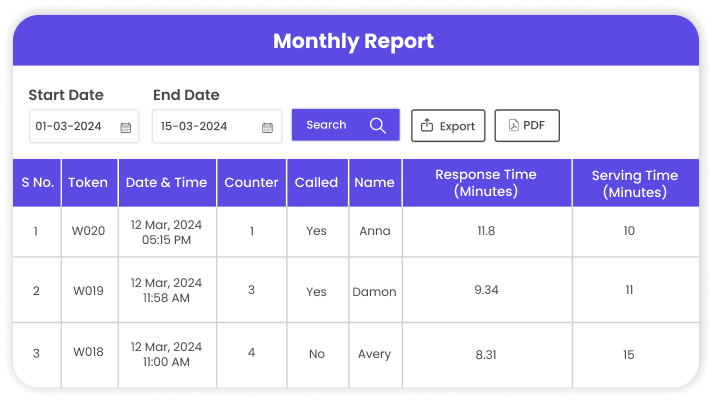Viewport: 714px width, 400px height.
Task: Click the share icon on Export button
Action: click(x=427, y=126)
